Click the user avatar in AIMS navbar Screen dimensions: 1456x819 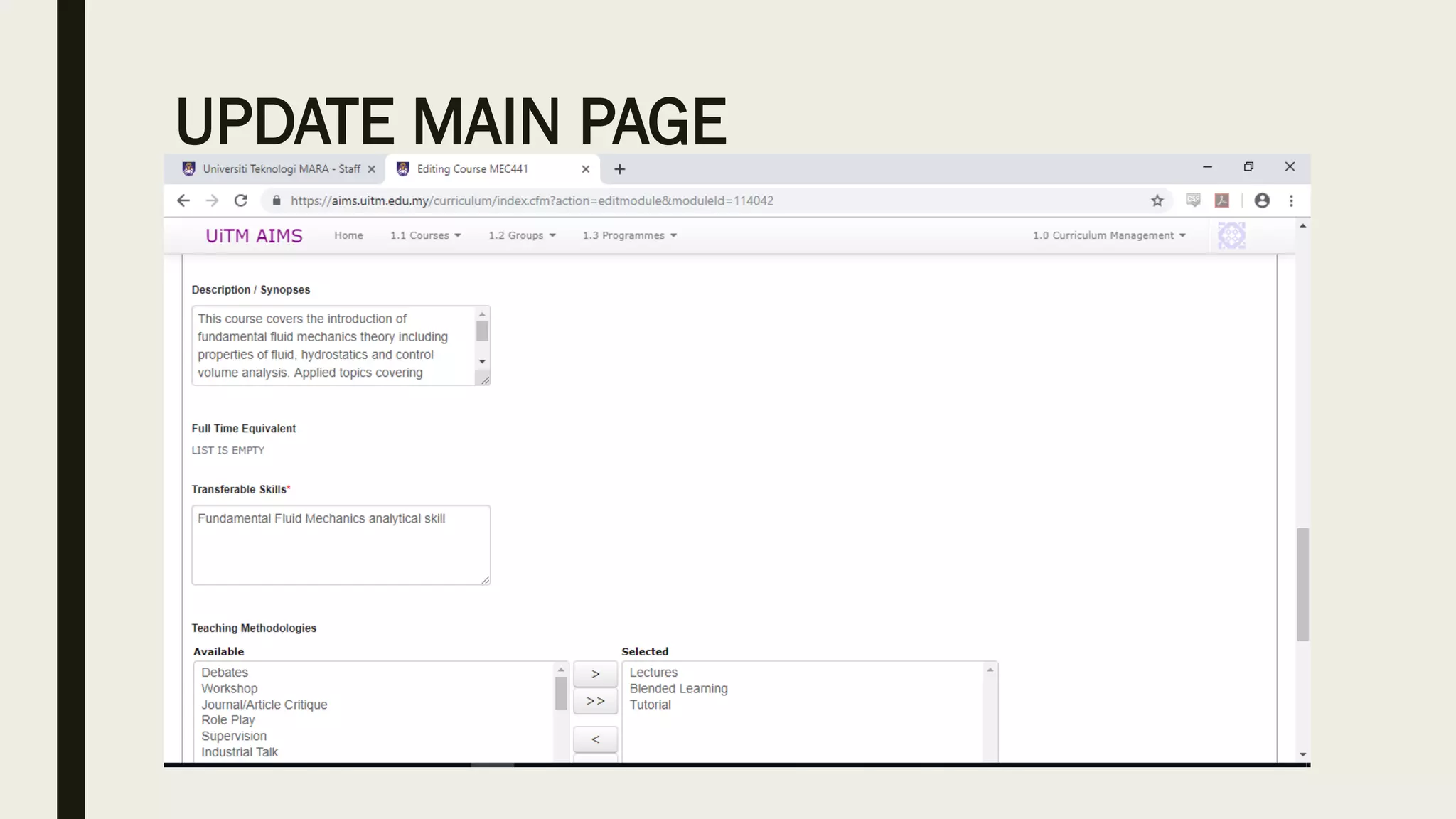coord(1231,235)
